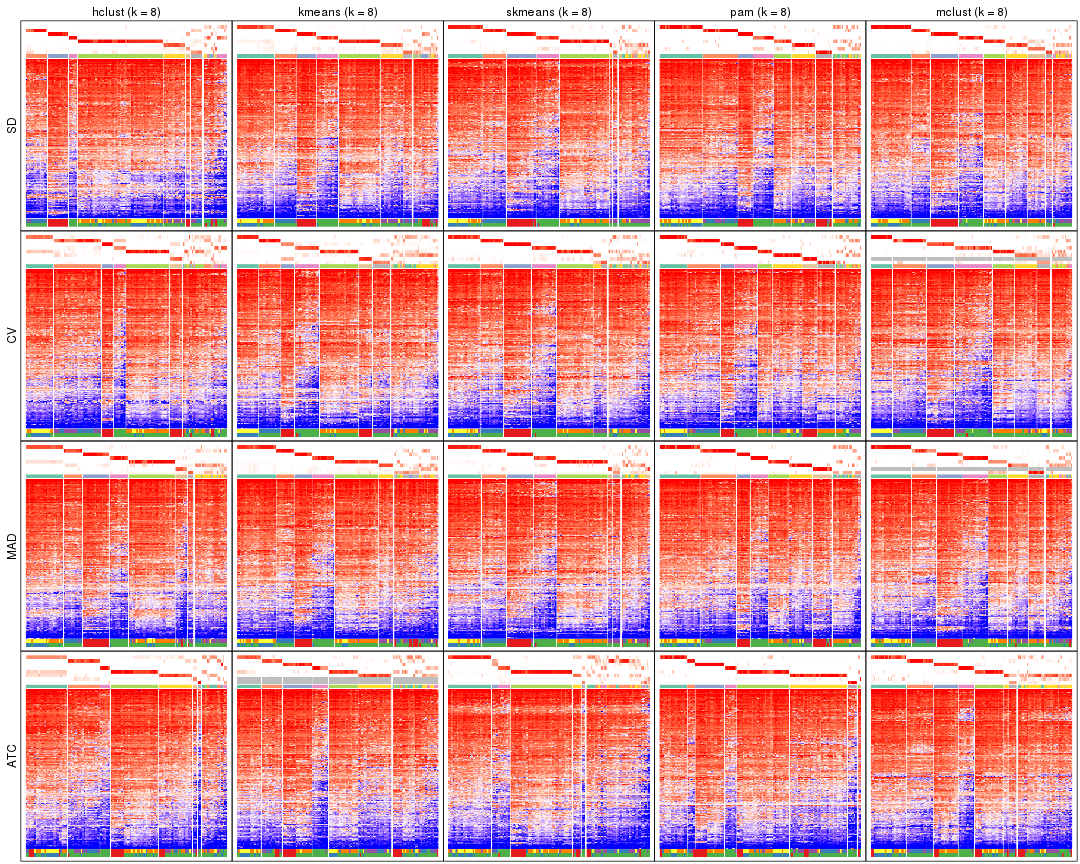This screenshot has width=1080, height=864.
Task: Expand the MAD row label
Action: tap(11, 545)
